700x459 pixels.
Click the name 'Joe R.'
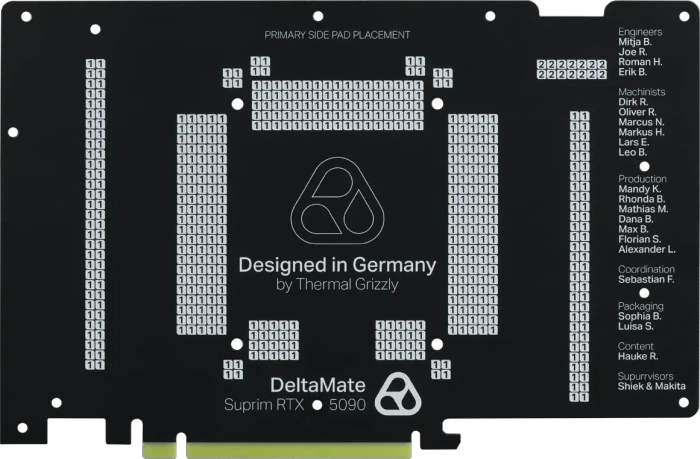[633, 52]
